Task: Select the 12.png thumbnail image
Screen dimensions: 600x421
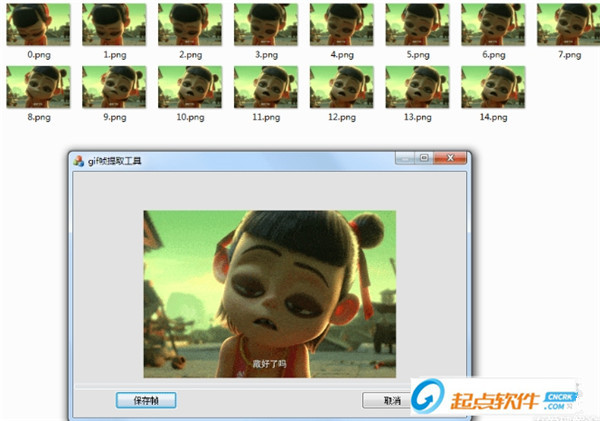Action: click(x=342, y=87)
